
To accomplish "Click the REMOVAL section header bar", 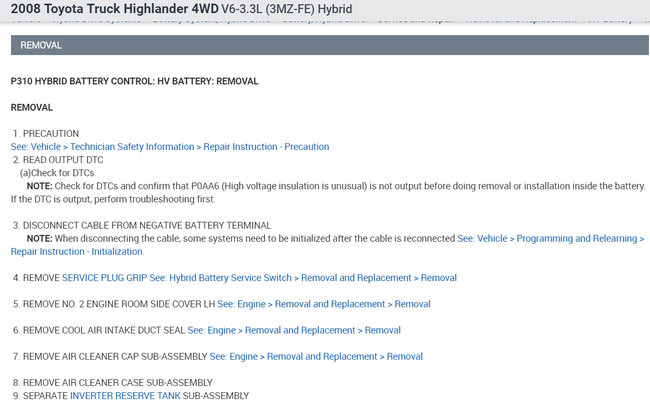I will pos(330,45).
